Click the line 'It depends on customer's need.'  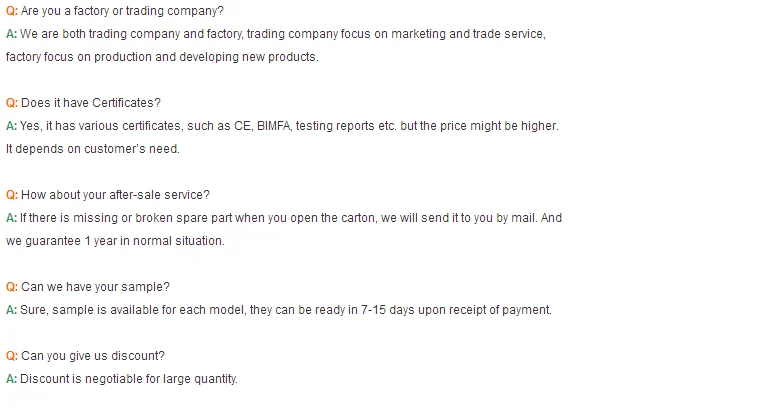pos(93,149)
